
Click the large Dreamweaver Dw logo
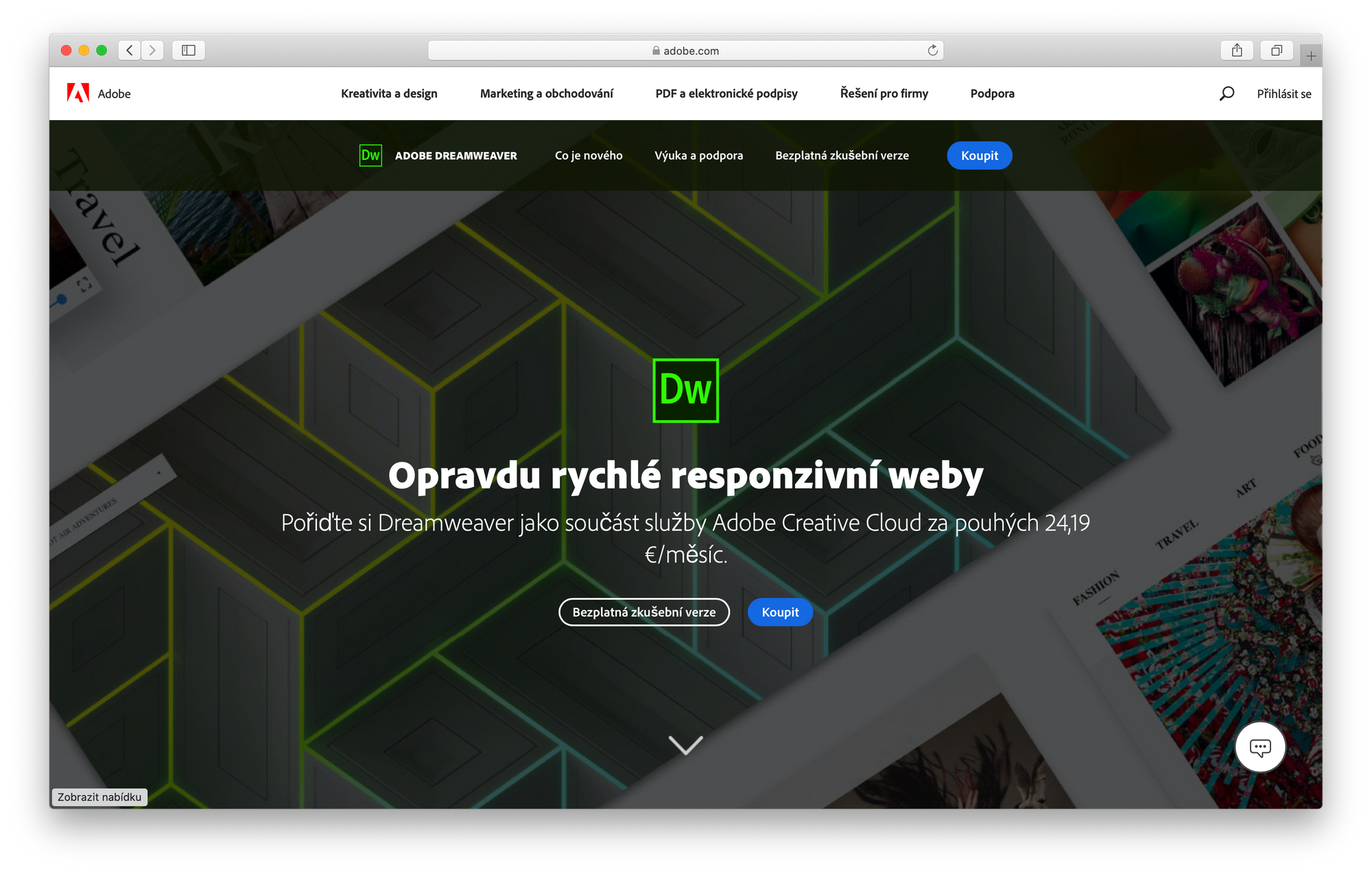[685, 390]
